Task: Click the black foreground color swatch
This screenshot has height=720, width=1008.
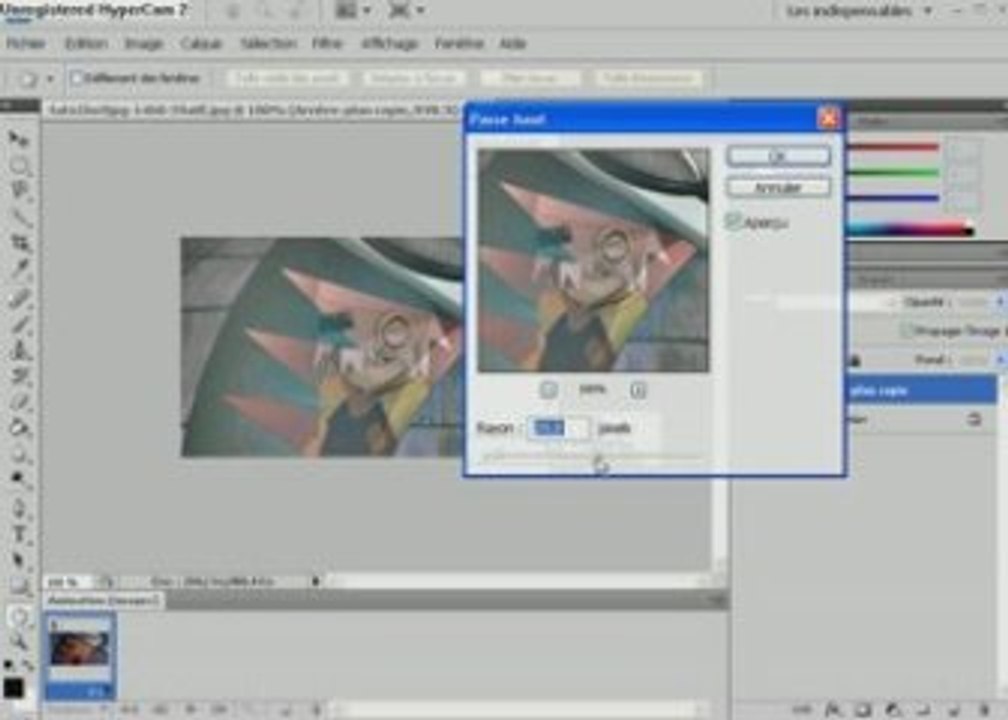Action: click(13, 687)
